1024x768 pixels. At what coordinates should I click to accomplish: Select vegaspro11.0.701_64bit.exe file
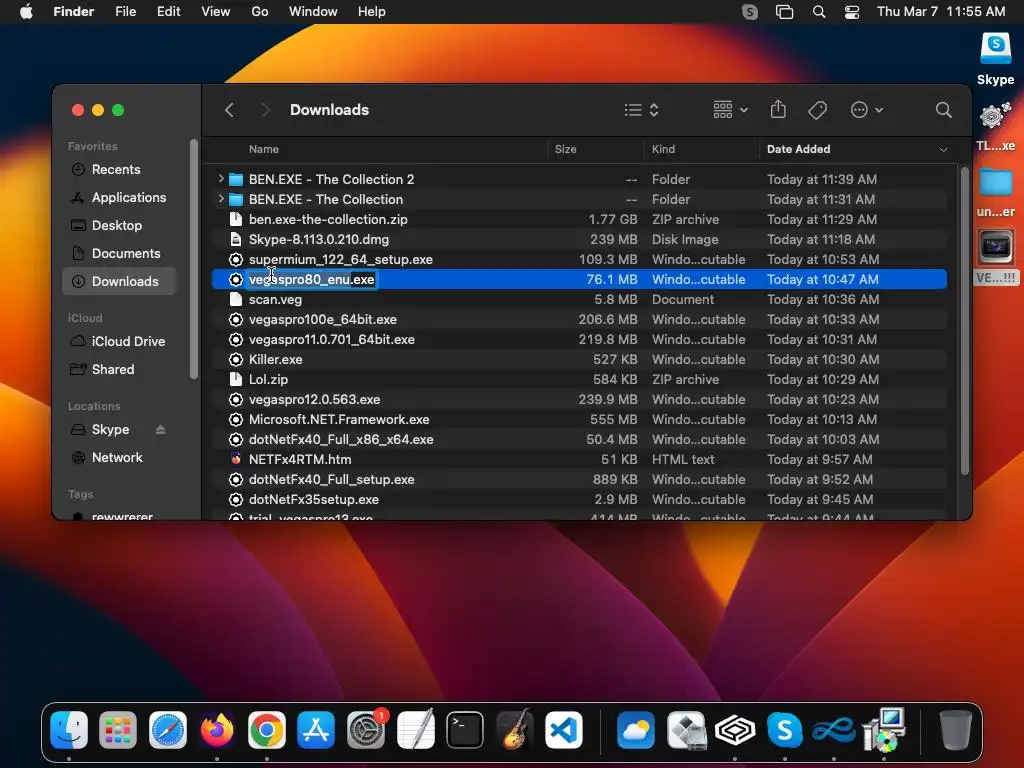pyautogui.click(x=579, y=340)
